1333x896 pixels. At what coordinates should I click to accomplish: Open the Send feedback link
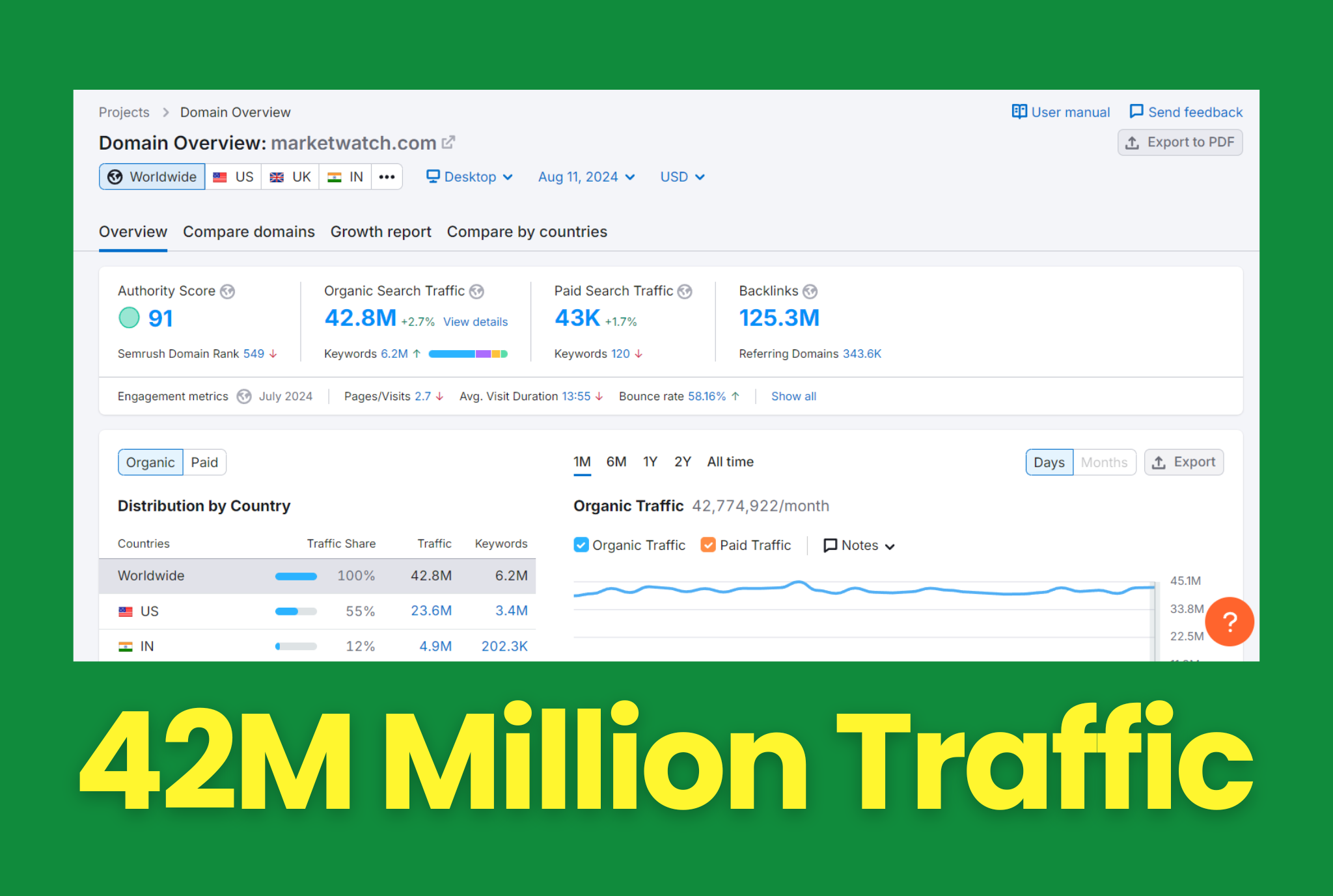(x=1186, y=112)
